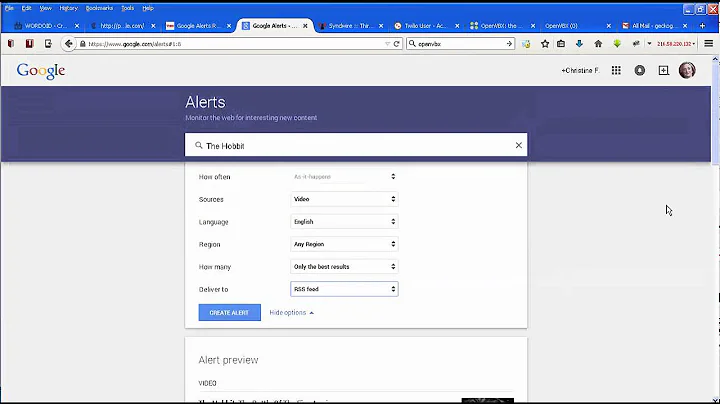Open the Tools menu
Image resolution: width=720 pixels, height=404 pixels.
click(128, 8)
